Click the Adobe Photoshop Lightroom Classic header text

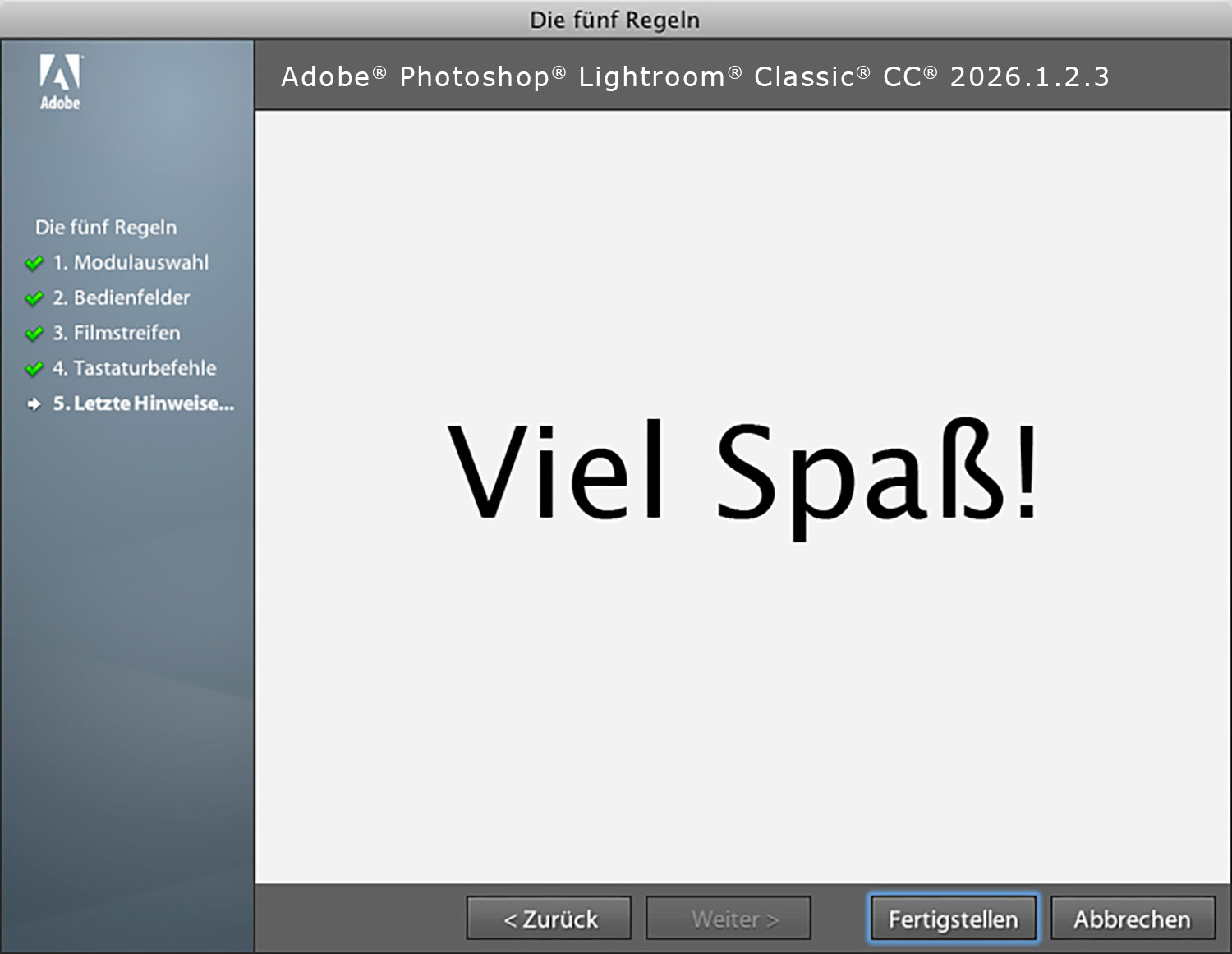pyautogui.click(x=695, y=76)
